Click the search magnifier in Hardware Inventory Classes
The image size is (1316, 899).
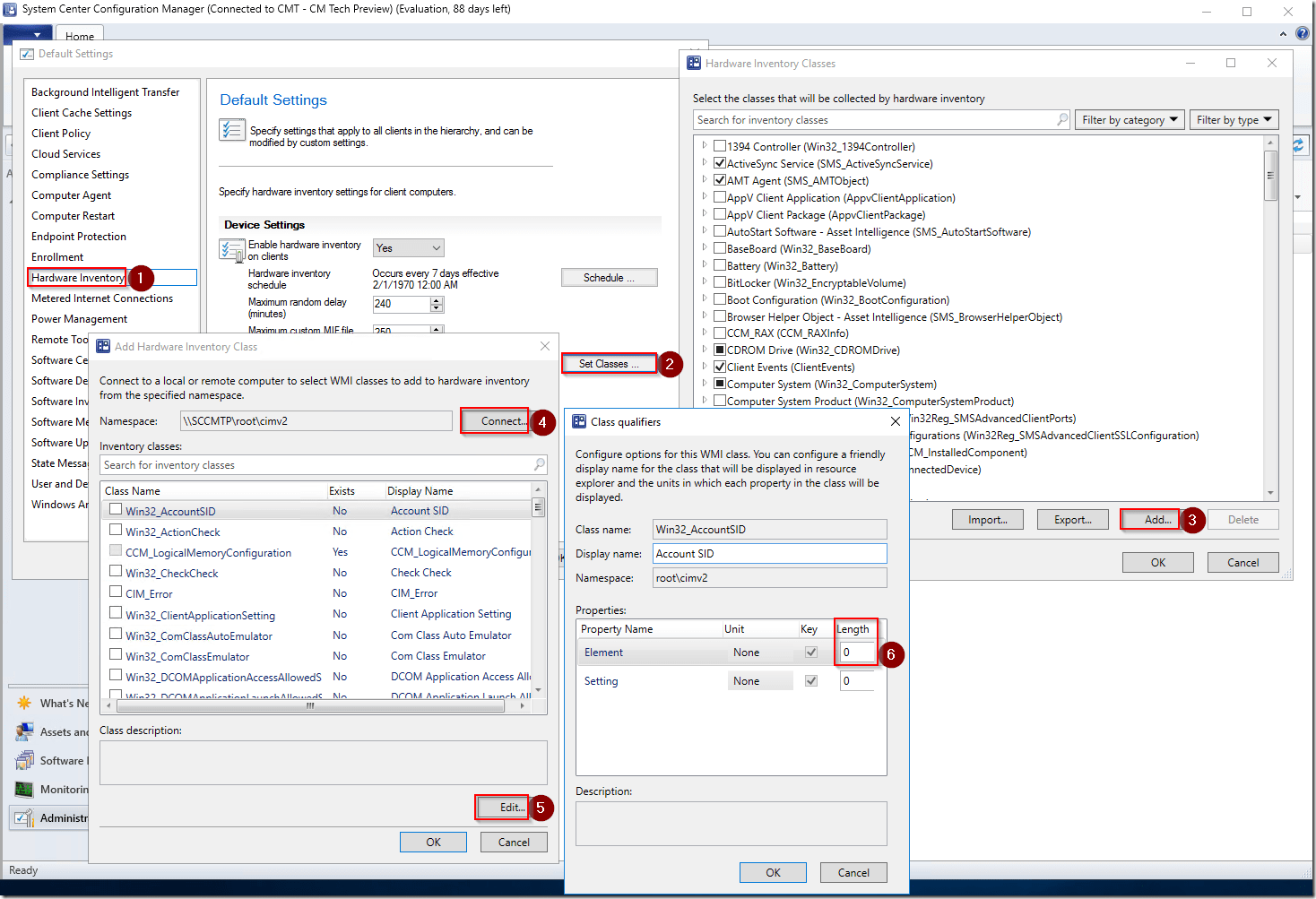click(x=1062, y=119)
